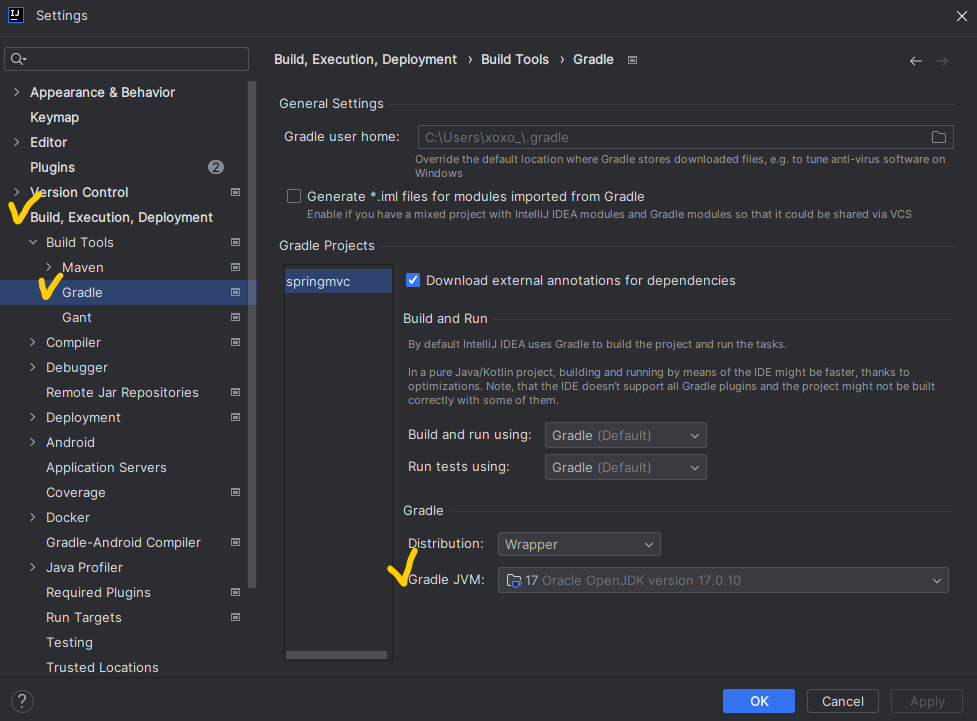Select the springmvc Gradle project
Screen dimensions: 977x721
[x=338, y=281]
